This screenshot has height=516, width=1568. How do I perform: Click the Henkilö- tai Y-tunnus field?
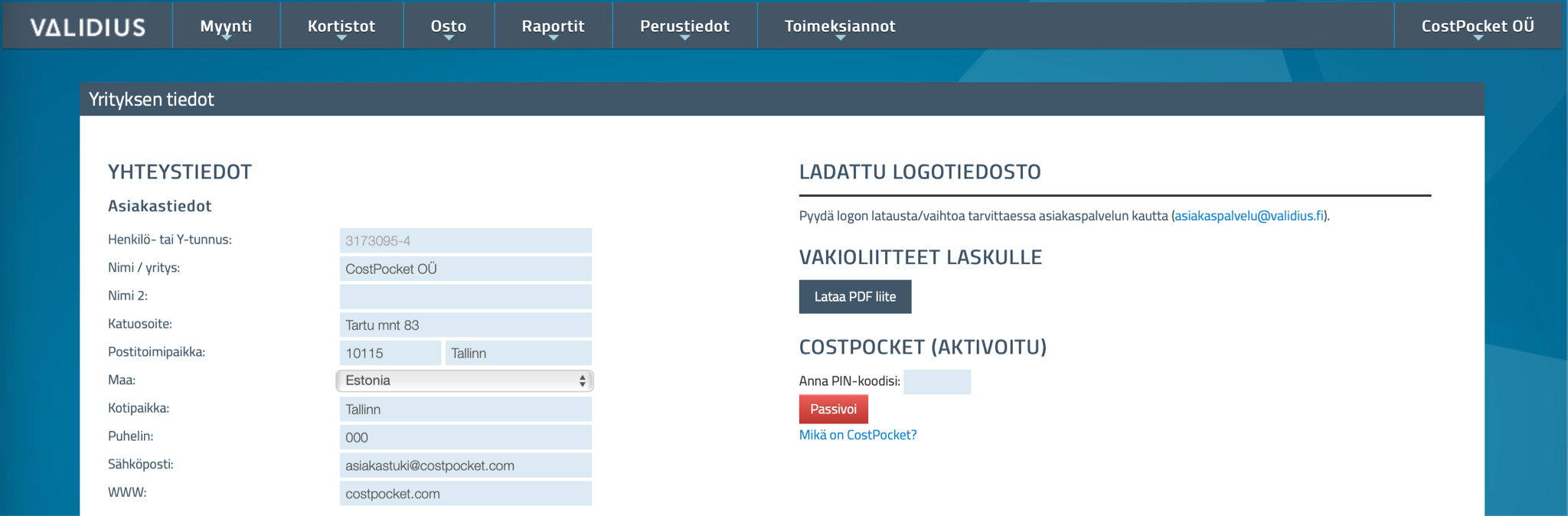(x=465, y=240)
